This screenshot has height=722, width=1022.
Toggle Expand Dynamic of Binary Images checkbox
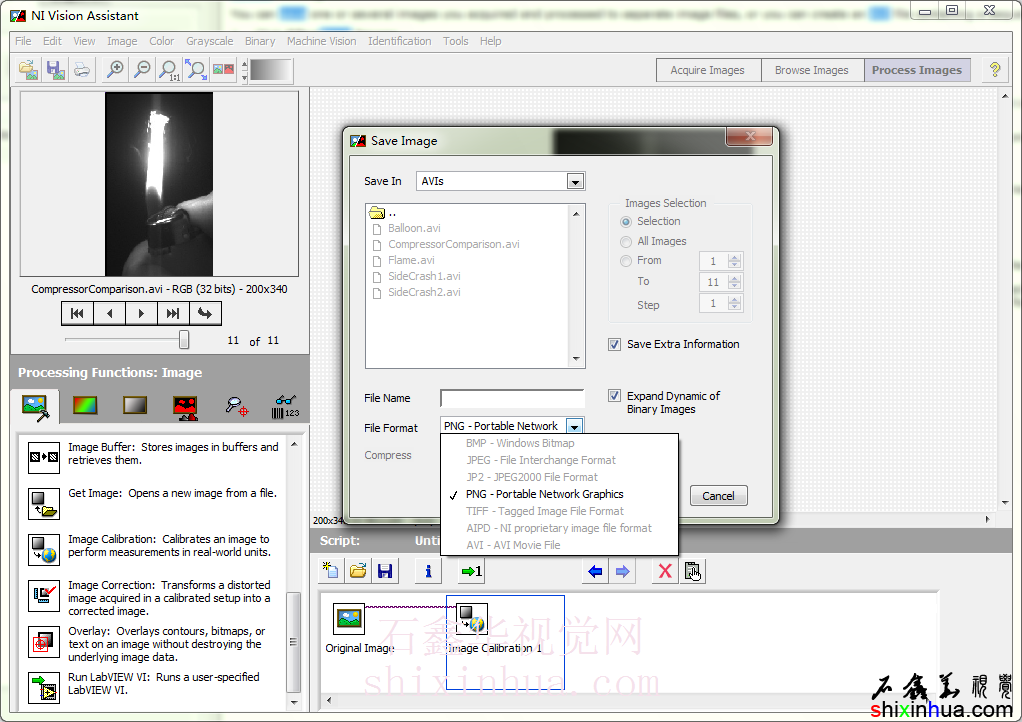pos(615,396)
